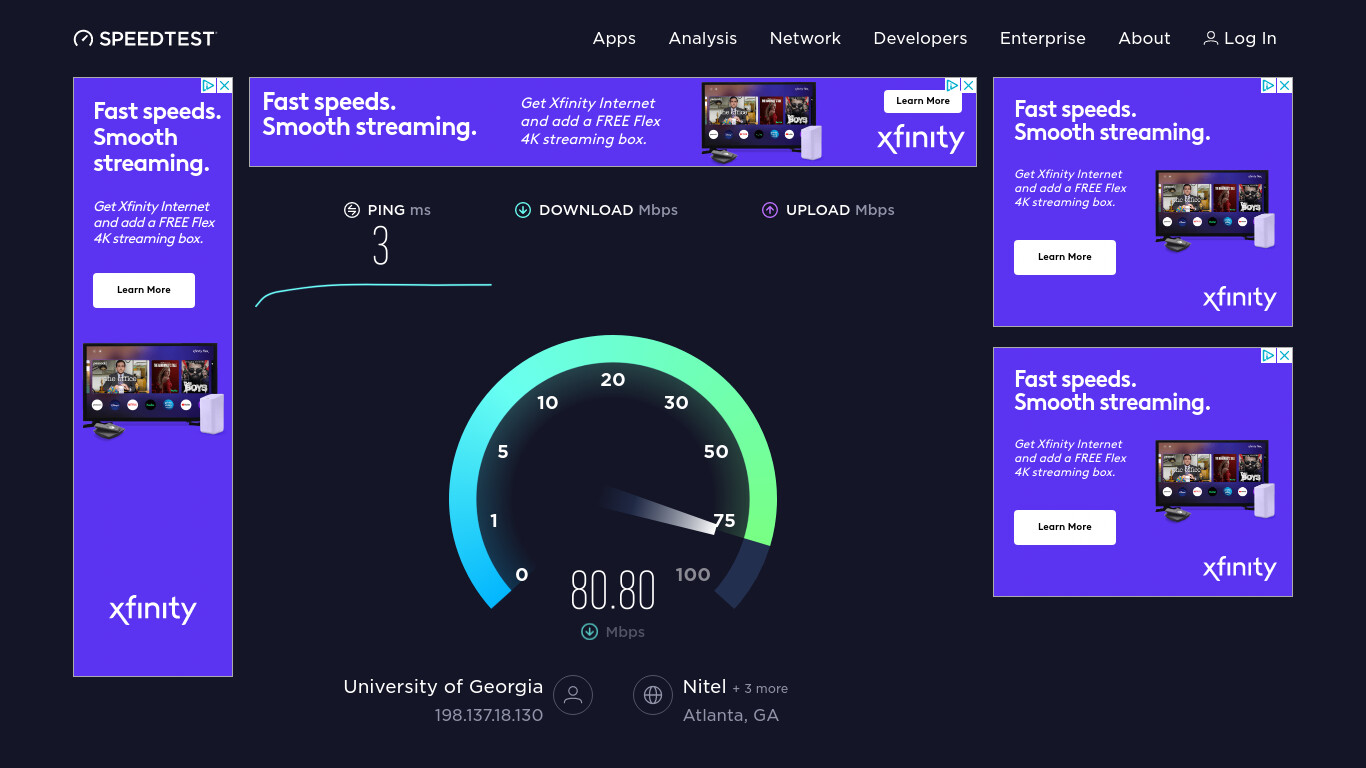Open the Enterprise menu item
This screenshot has height=768, width=1366.
point(1043,38)
